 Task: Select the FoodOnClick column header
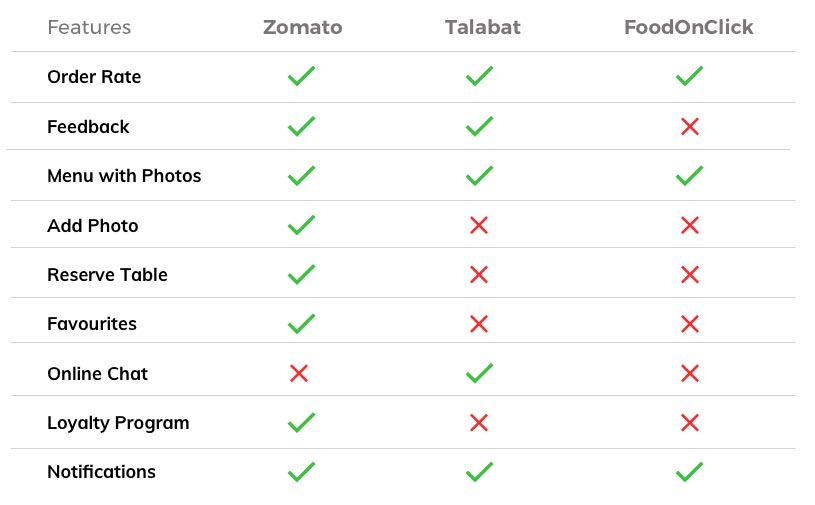pos(688,27)
